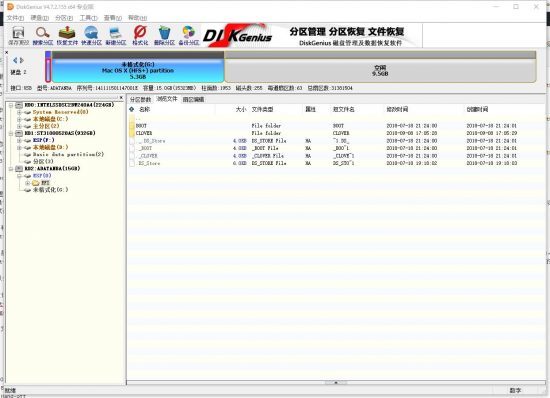The height and width of the screenshot is (398, 550).
Task: Collapse the HD2 ADATA disk tree node
Action: coord(11,169)
